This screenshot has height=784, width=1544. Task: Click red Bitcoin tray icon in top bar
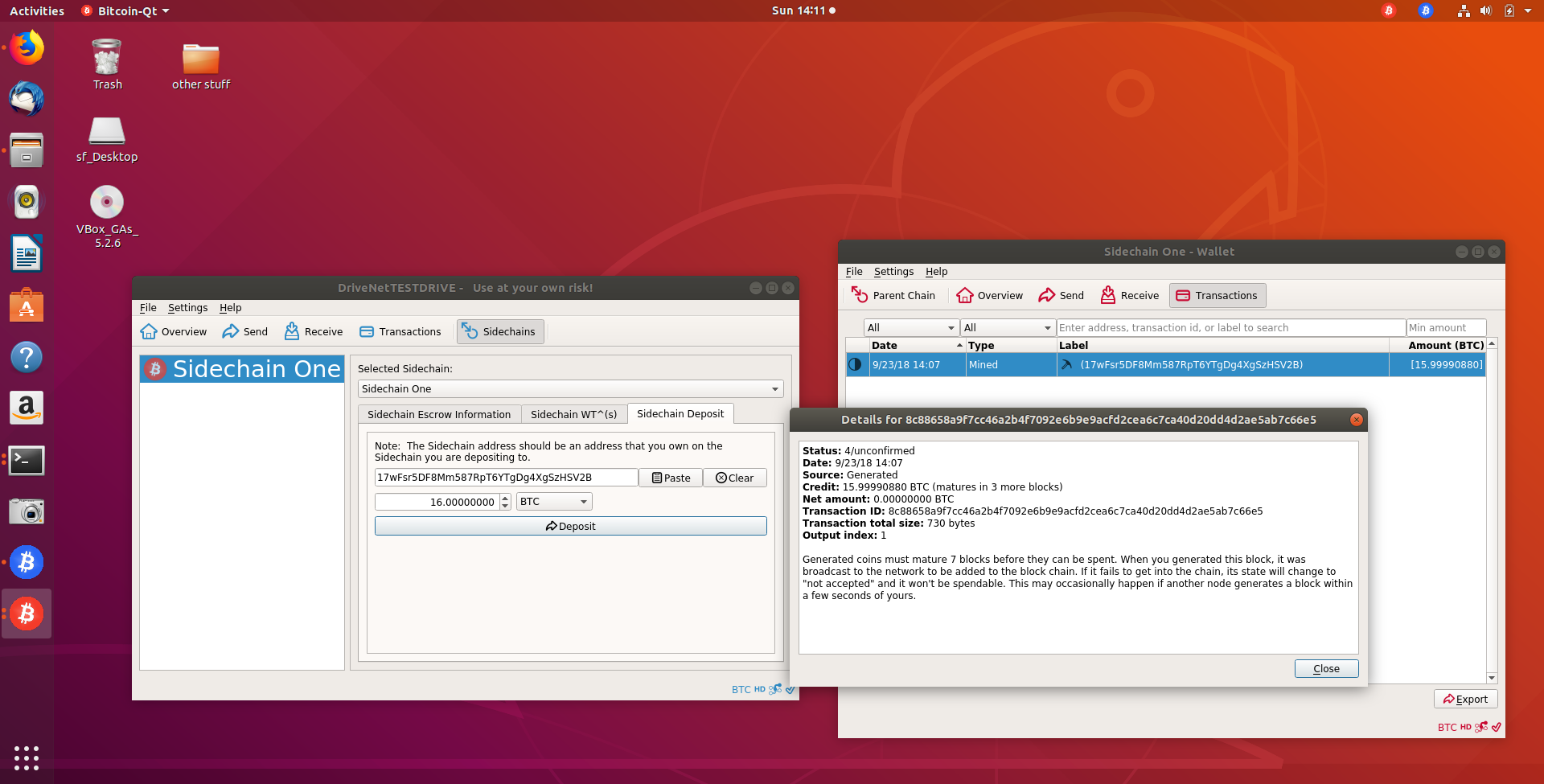coord(1388,10)
